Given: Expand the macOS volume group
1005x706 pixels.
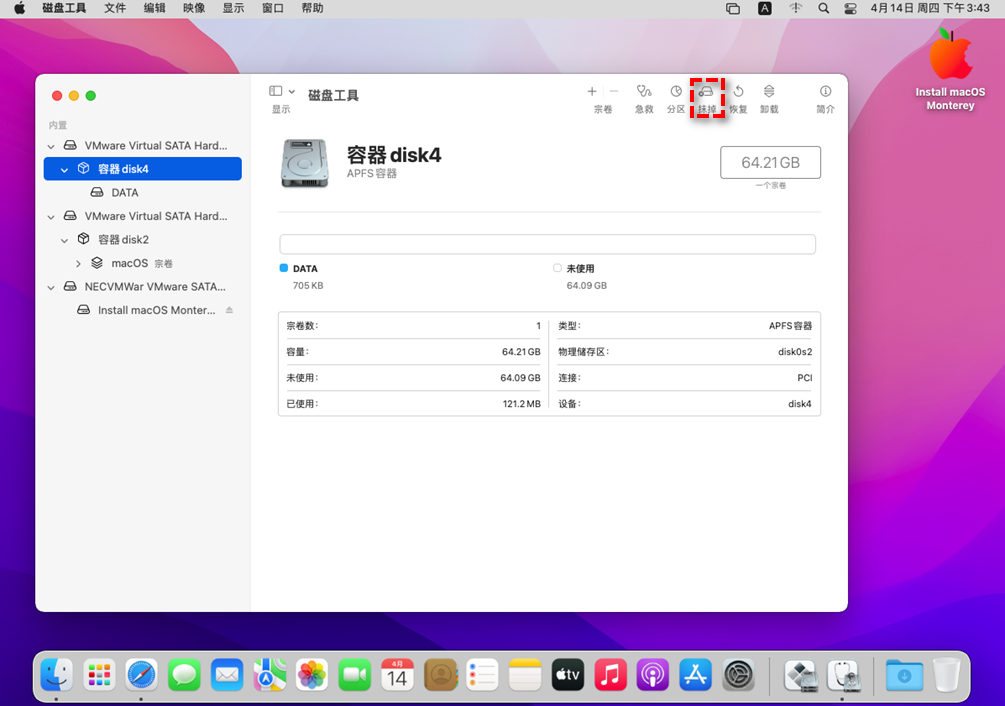Looking at the screenshot, I should point(78,263).
